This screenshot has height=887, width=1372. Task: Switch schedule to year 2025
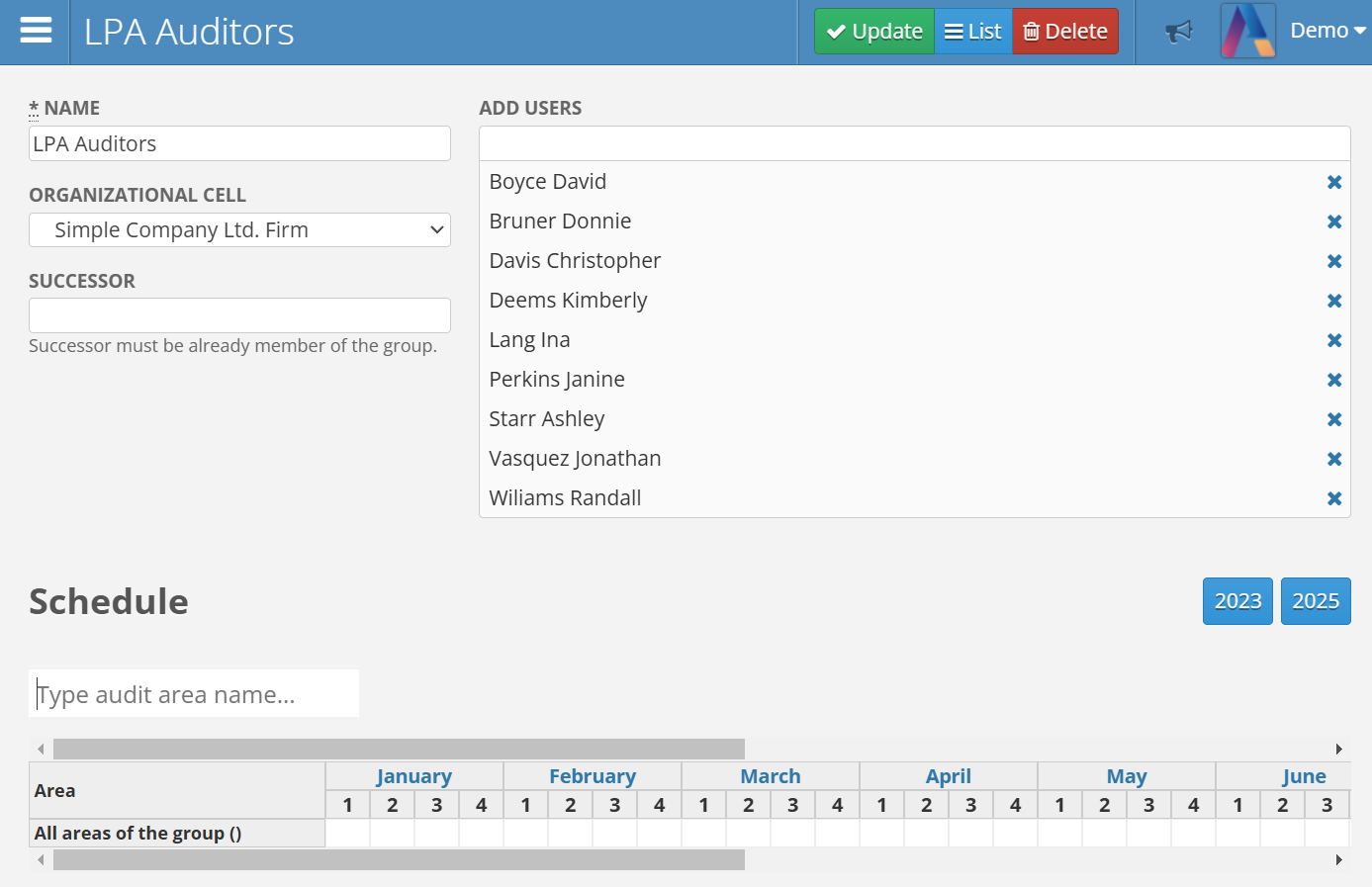1315,601
